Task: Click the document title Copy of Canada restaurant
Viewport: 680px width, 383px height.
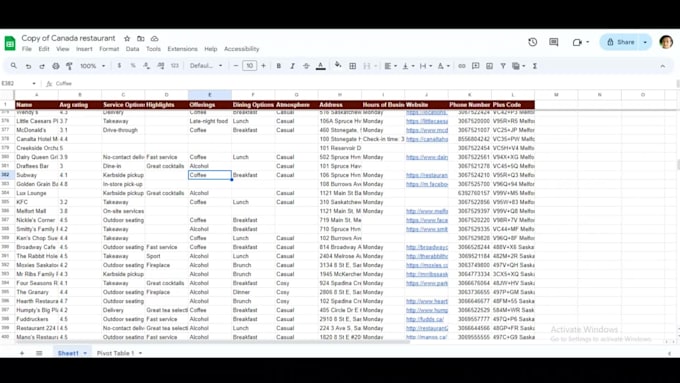Action: point(69,38)
